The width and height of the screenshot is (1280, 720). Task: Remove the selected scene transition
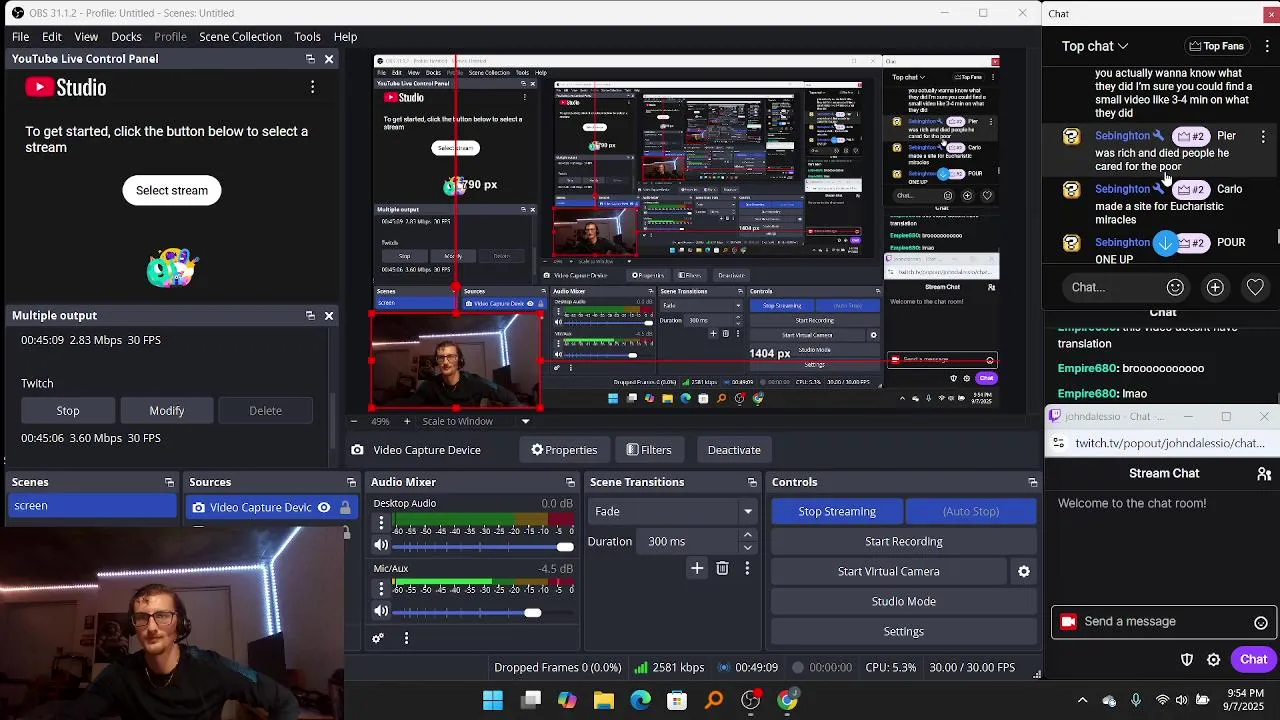point(722,568)
